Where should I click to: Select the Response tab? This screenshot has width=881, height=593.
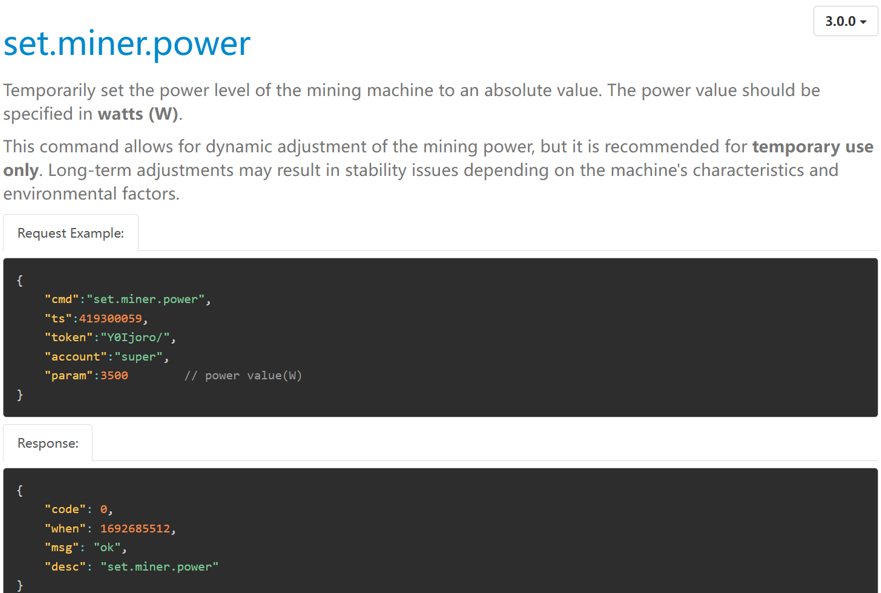[48, 443]
